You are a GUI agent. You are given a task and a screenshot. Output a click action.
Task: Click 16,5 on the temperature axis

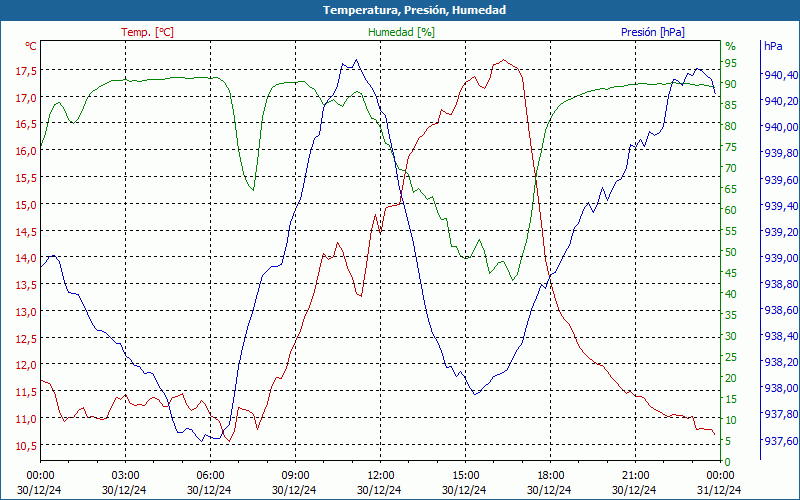point(26,124)
